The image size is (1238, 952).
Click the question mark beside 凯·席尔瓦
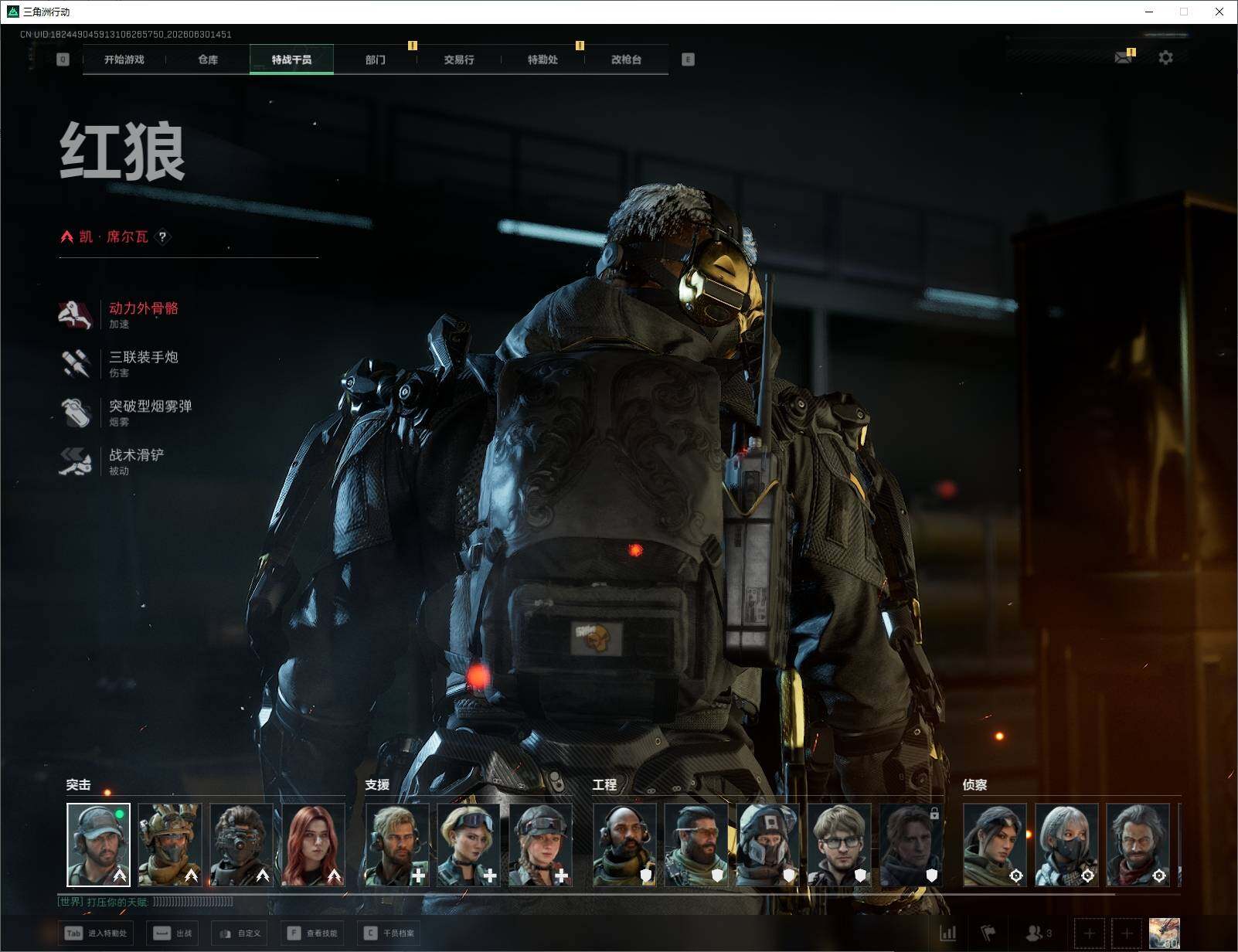(x=162, y=237)
